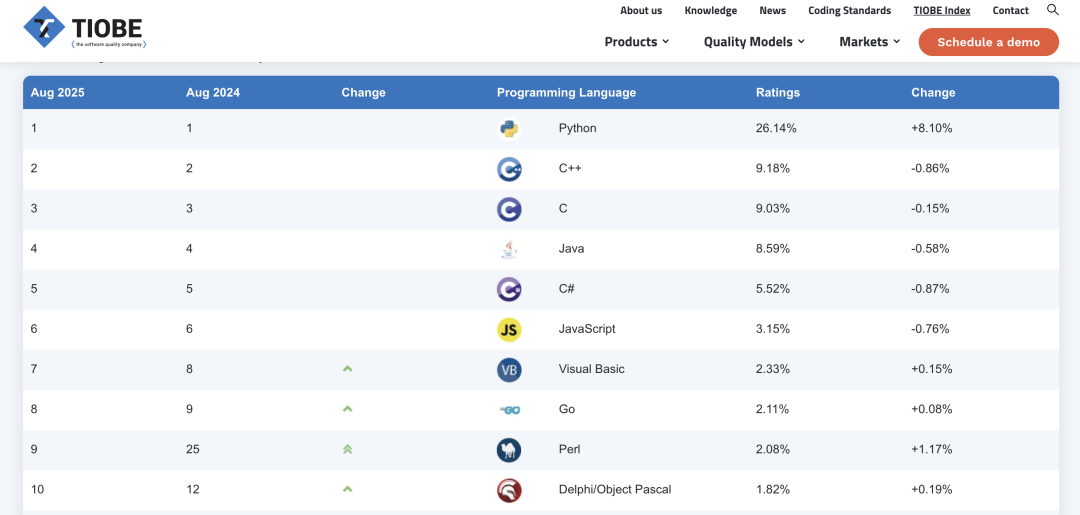
Task: Click the -0.86% change value
Action: [x=931, y=168]
